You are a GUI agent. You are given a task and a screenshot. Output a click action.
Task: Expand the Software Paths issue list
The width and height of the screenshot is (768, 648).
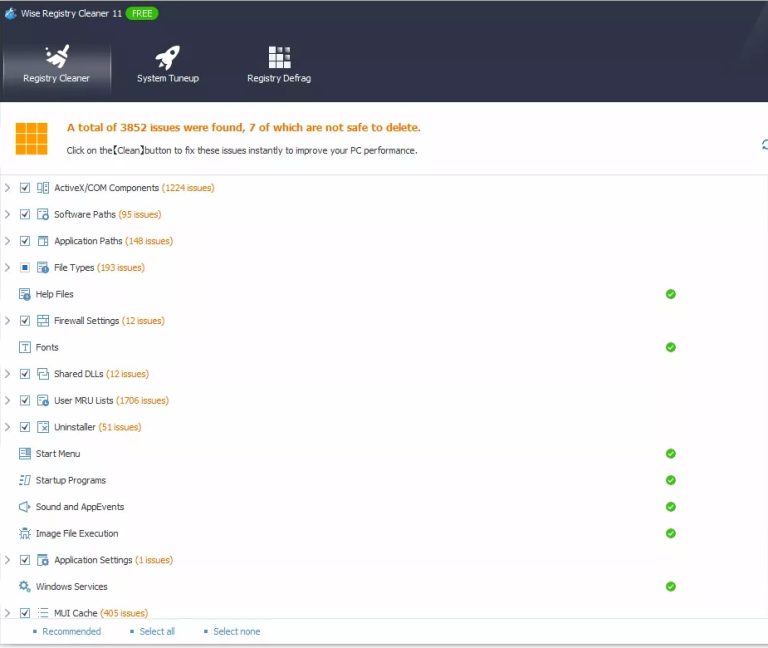[x=8, y=214]
